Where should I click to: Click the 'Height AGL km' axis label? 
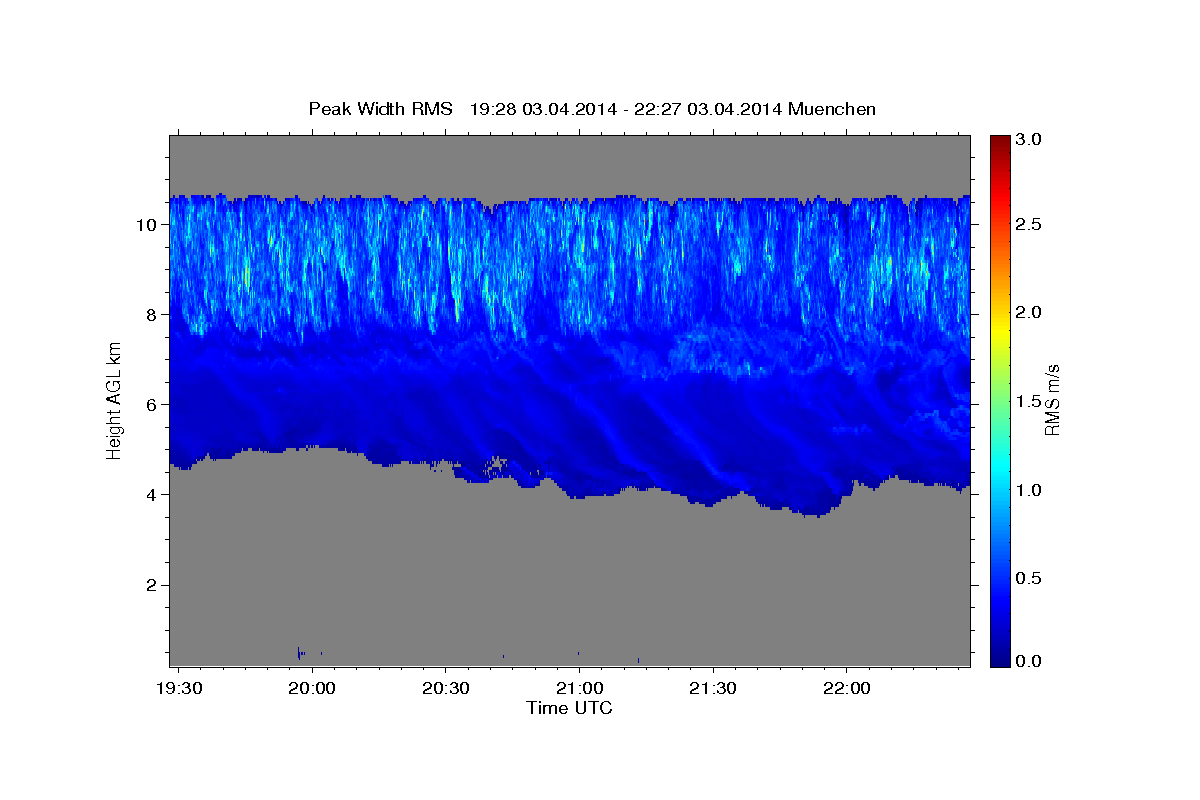(x=114, y=399)
